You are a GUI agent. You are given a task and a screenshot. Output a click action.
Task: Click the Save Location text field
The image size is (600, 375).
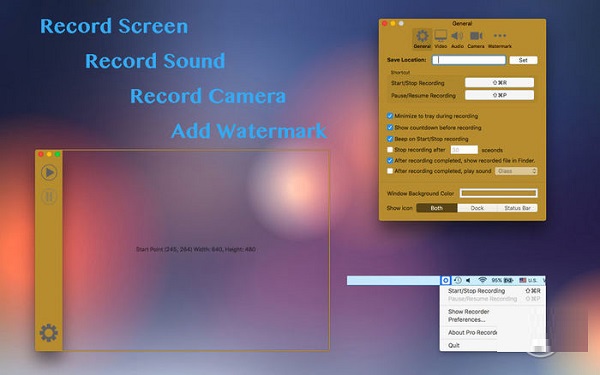point(469,60)
